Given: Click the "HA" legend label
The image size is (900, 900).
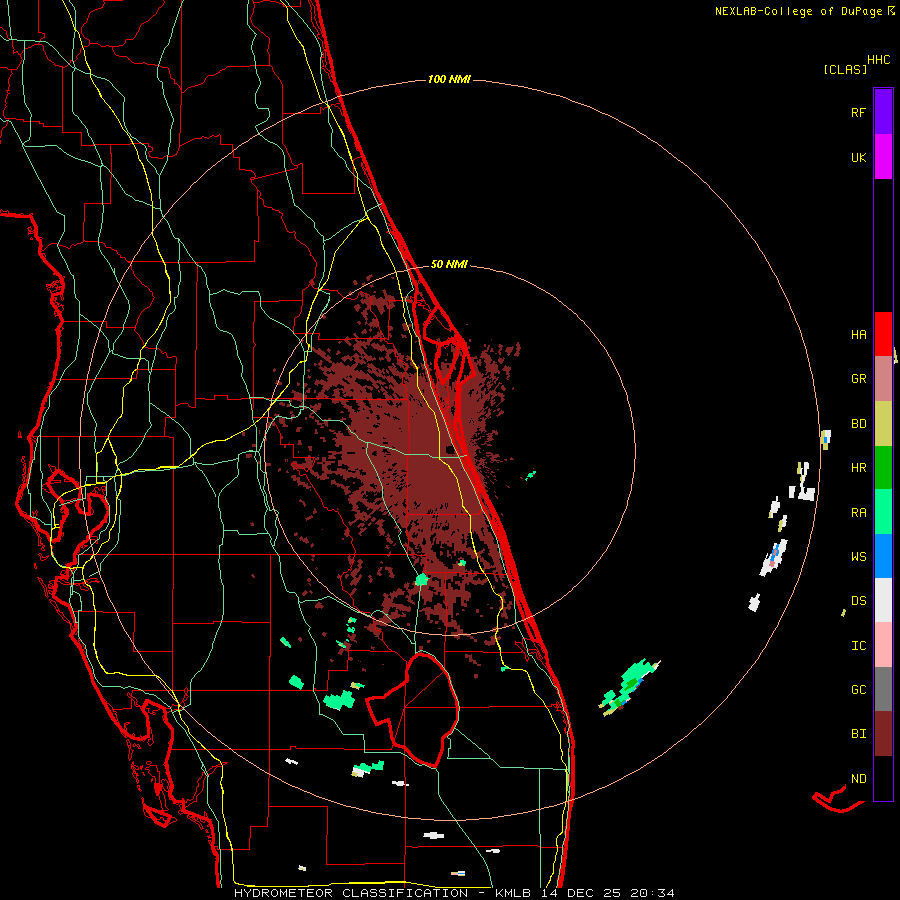Looking at the screenshot, I should tap(858, 335).
